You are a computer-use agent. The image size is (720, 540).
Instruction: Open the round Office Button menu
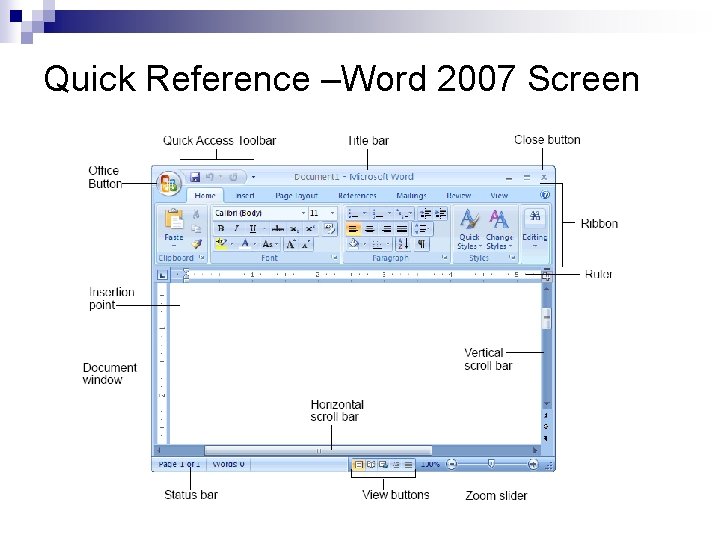click(169, 184)
